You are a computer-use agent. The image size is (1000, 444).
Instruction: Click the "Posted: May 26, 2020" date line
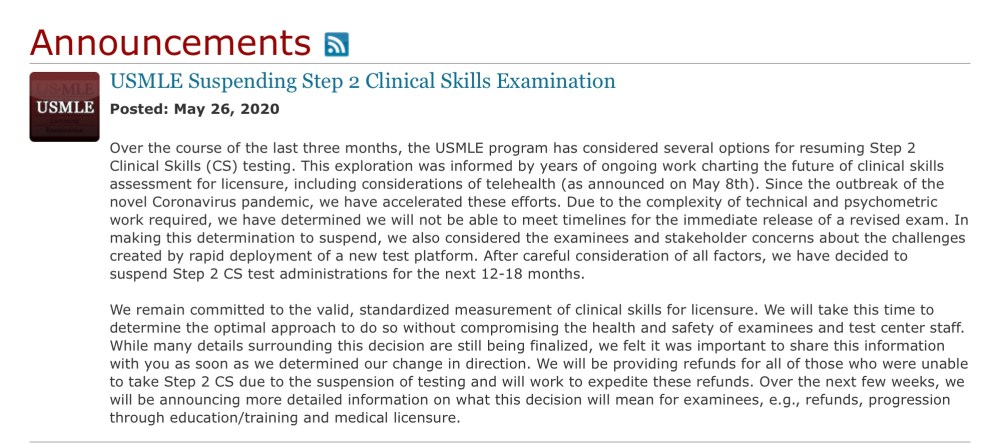[194, 108]
